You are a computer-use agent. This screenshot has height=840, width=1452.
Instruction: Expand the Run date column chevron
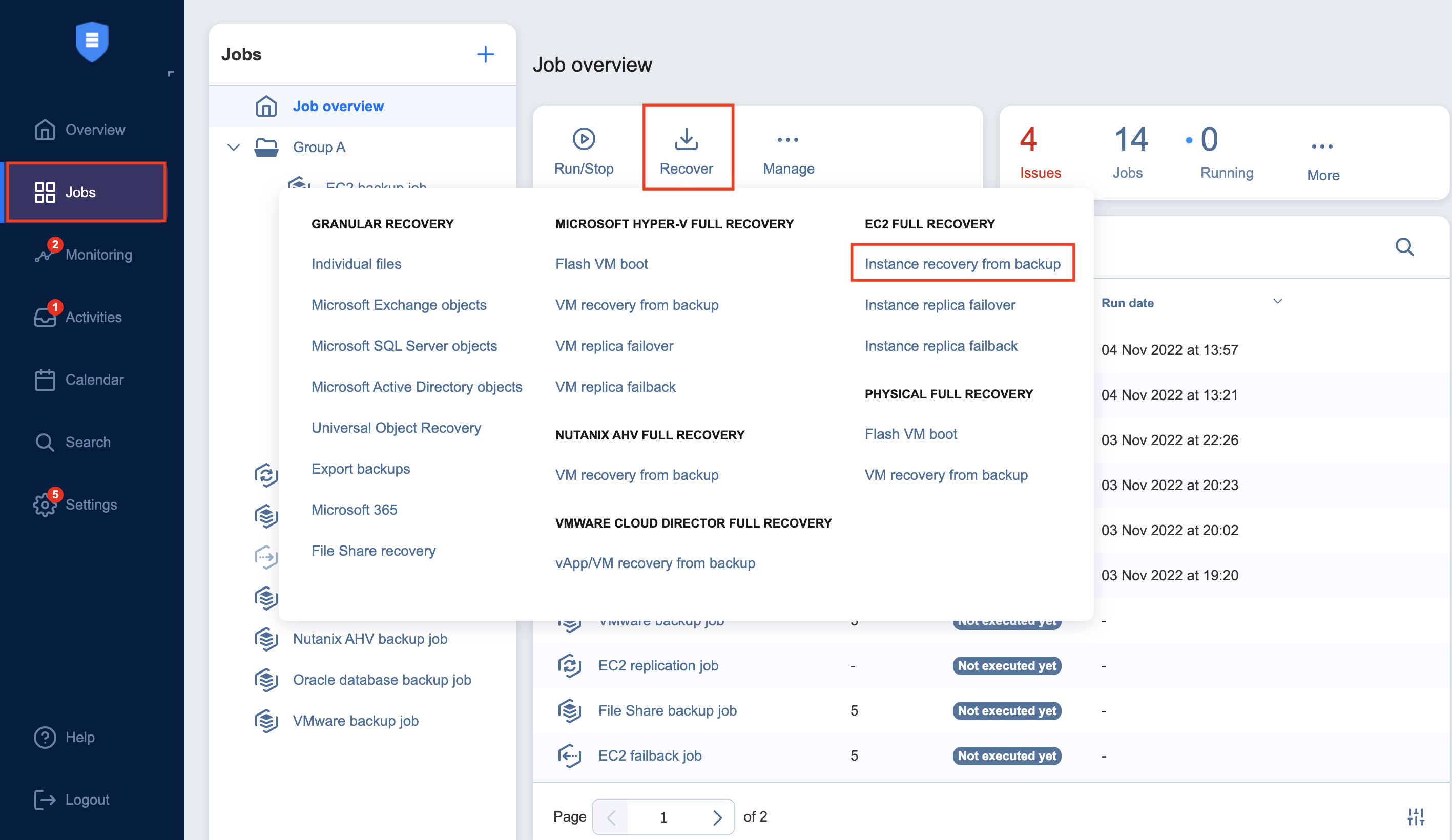[1277, 301]
